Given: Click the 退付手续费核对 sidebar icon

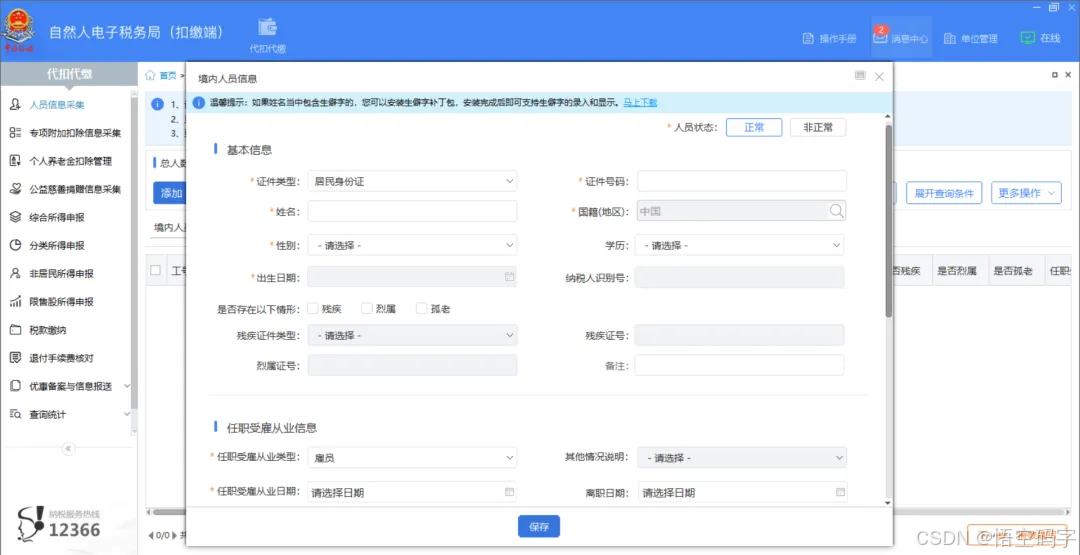Looking at the screenshot, I should coord(15,358).
